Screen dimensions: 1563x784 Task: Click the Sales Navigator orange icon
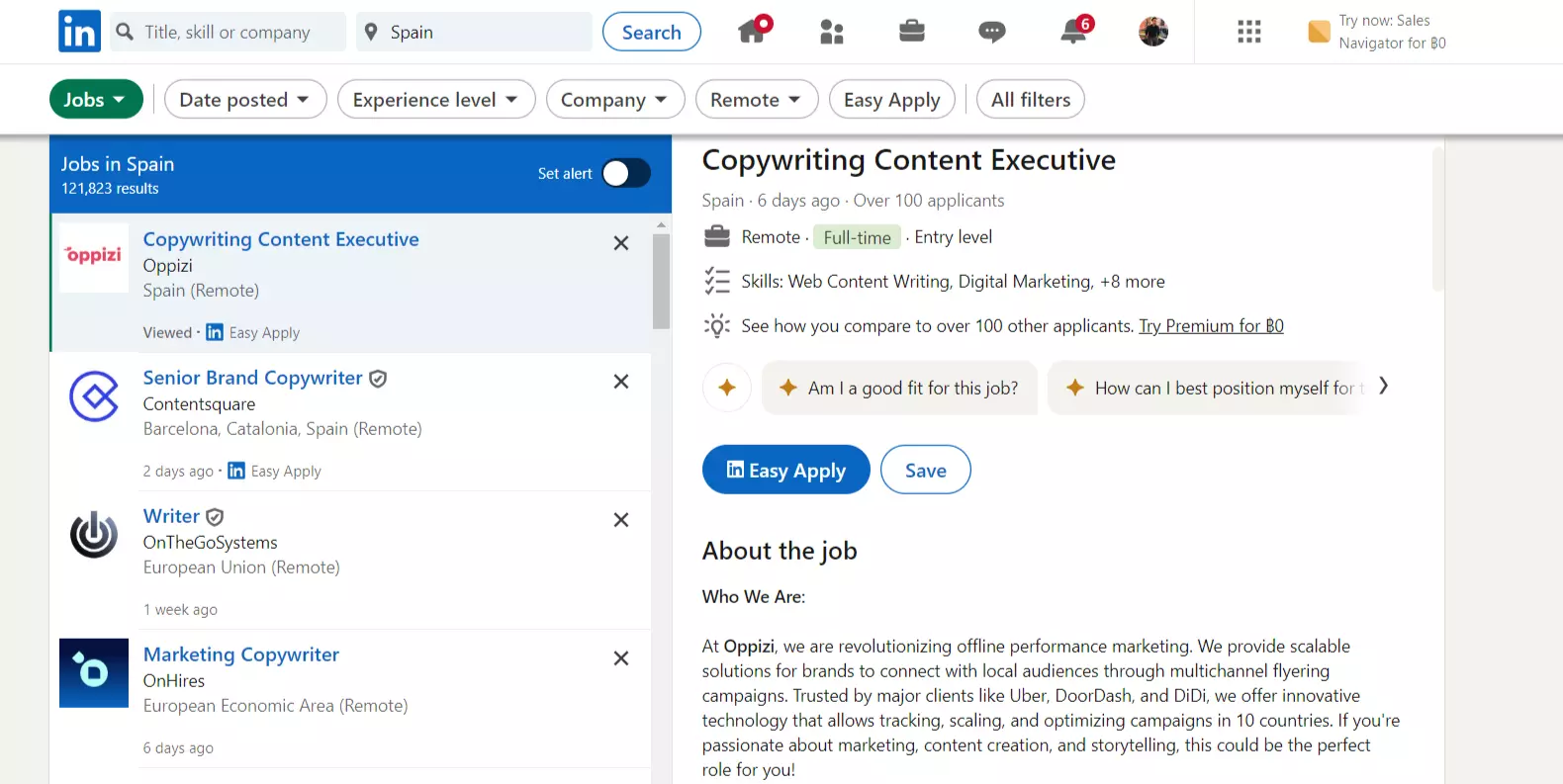pyautogui.click(x=1319, y=32)
